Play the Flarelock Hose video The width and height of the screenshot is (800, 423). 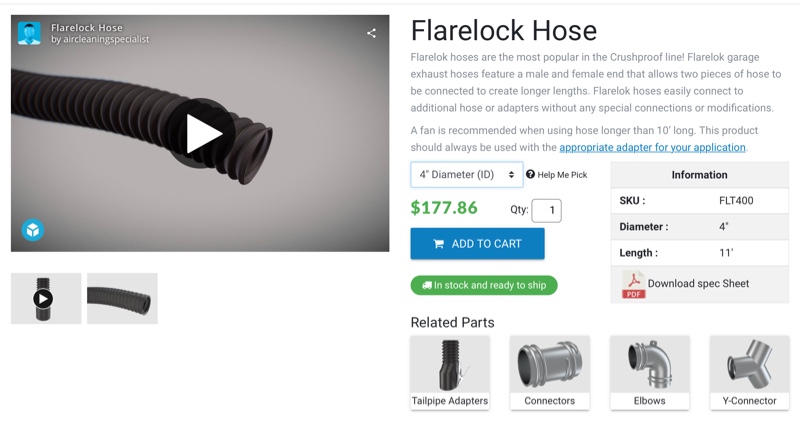202,133
